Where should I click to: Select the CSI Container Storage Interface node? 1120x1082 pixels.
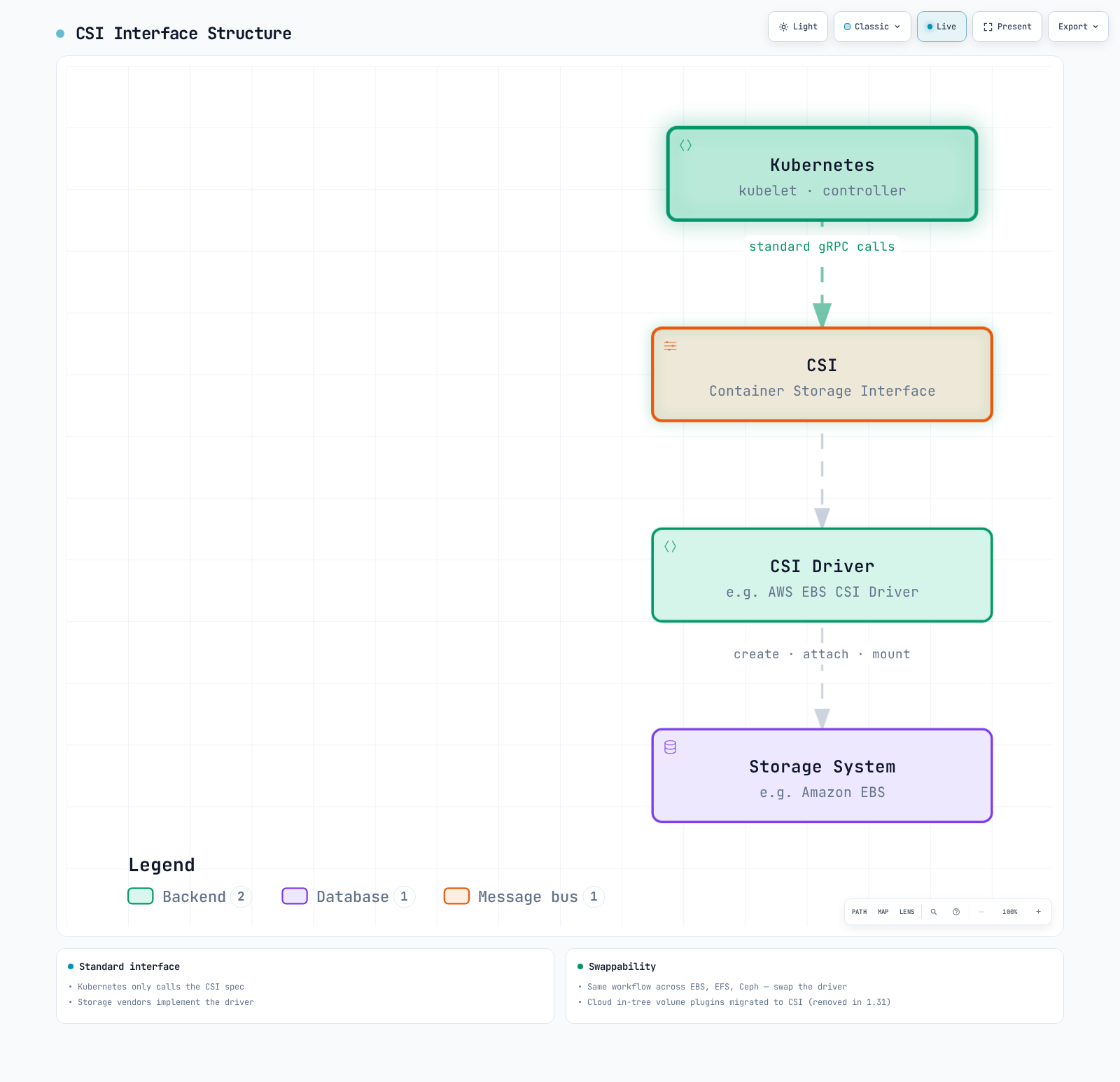(x=822, y=375)
